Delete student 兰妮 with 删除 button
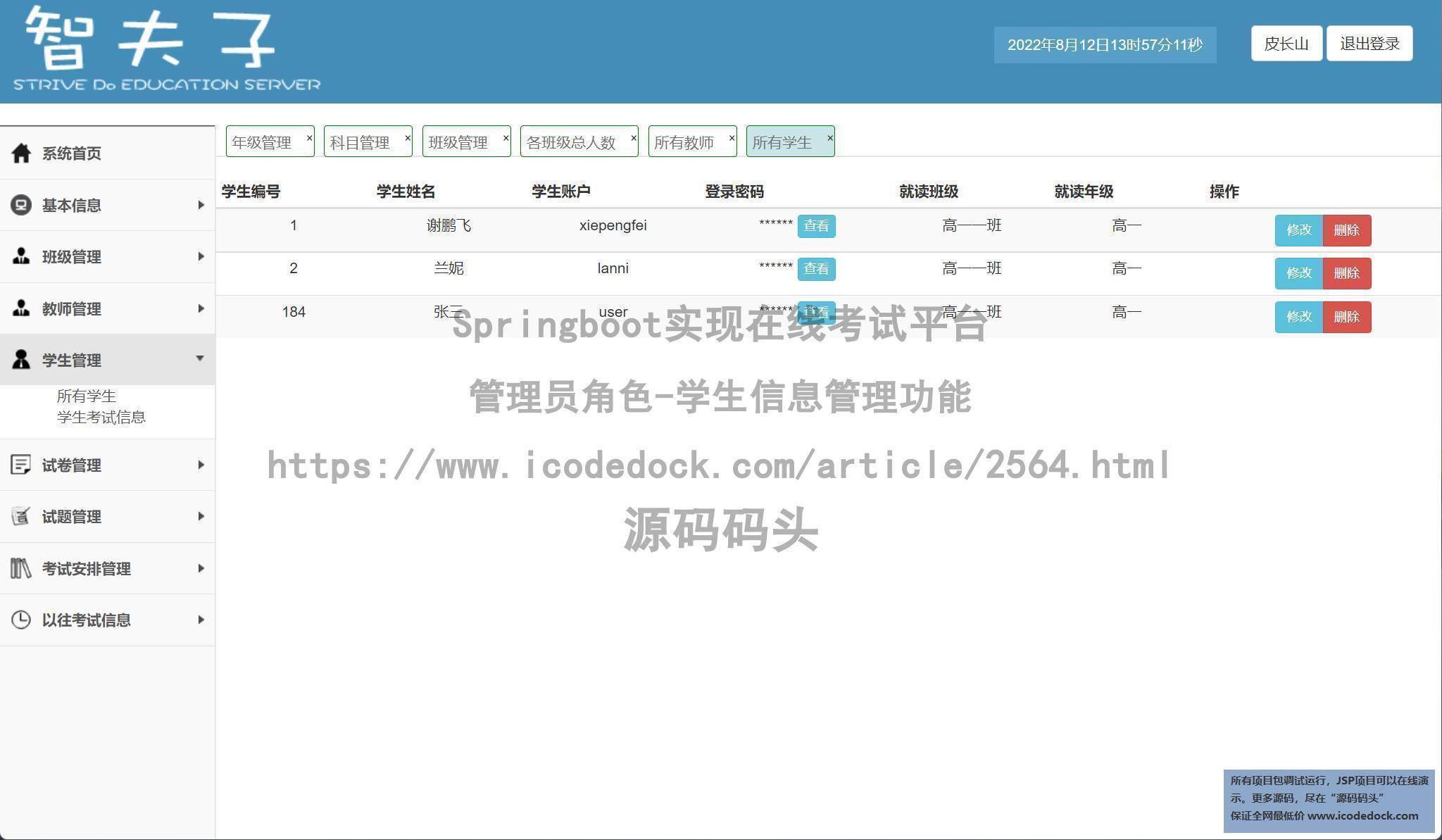 tap(1346, 273)
